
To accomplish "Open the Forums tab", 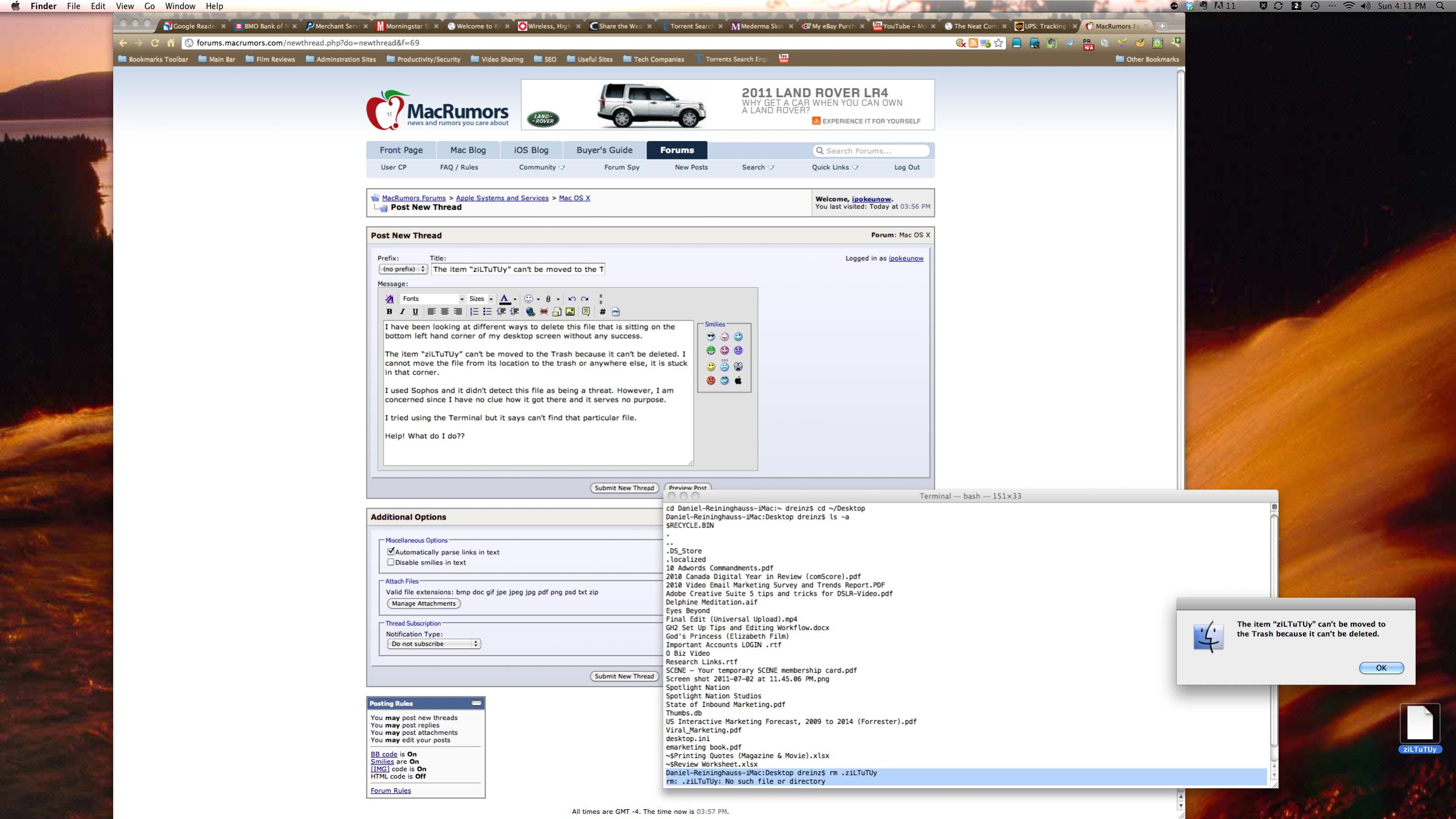I will coord(677,150).
